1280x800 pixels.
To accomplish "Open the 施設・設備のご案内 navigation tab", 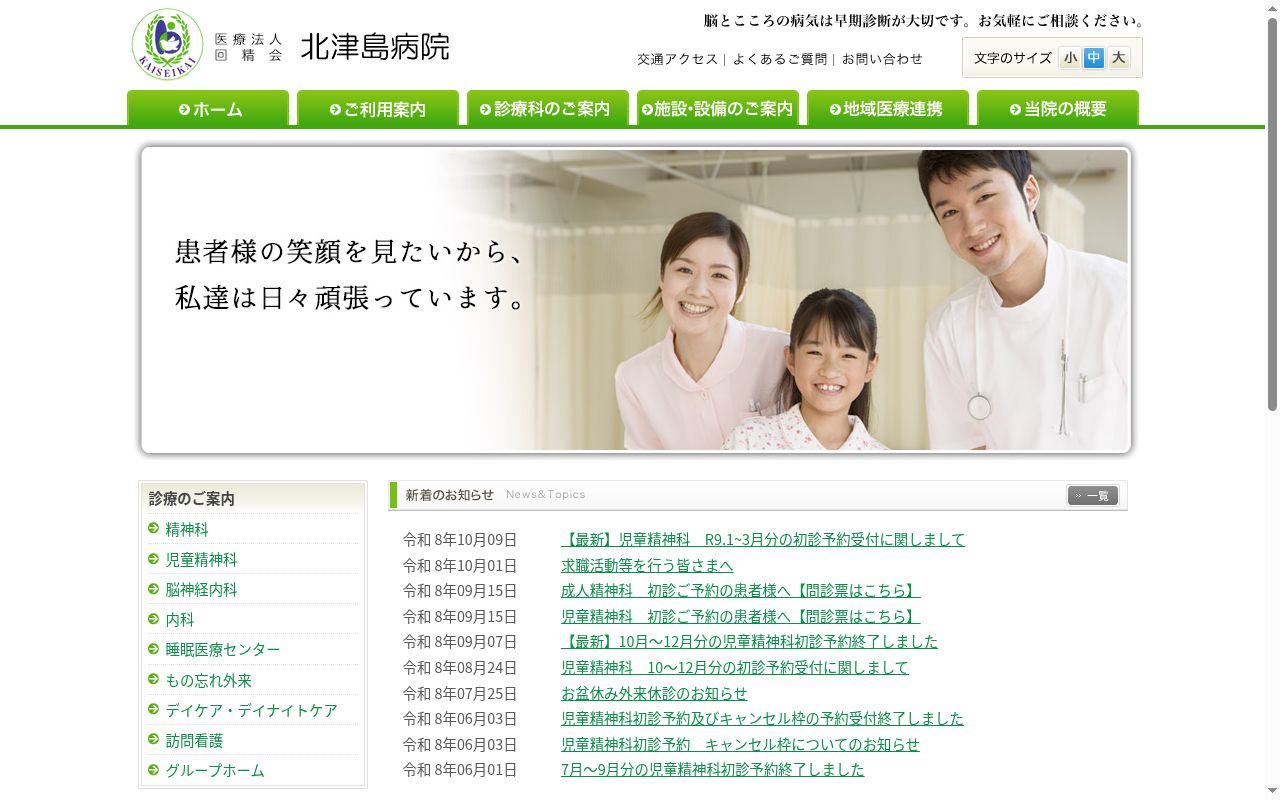I will pyautogui.click(x=718, y=108).
